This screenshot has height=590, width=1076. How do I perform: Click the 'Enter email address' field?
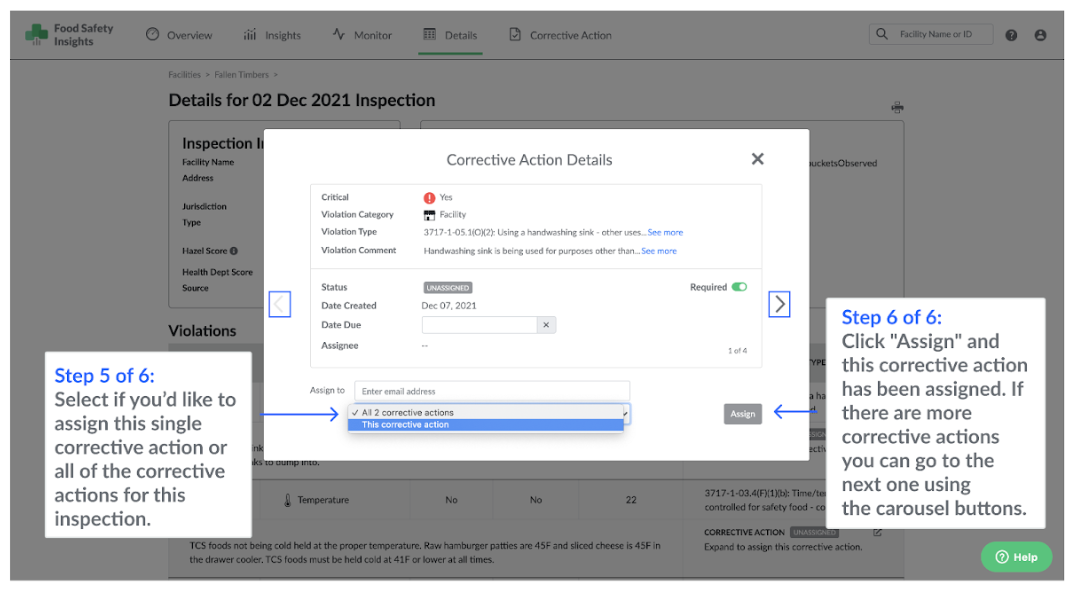492,391
